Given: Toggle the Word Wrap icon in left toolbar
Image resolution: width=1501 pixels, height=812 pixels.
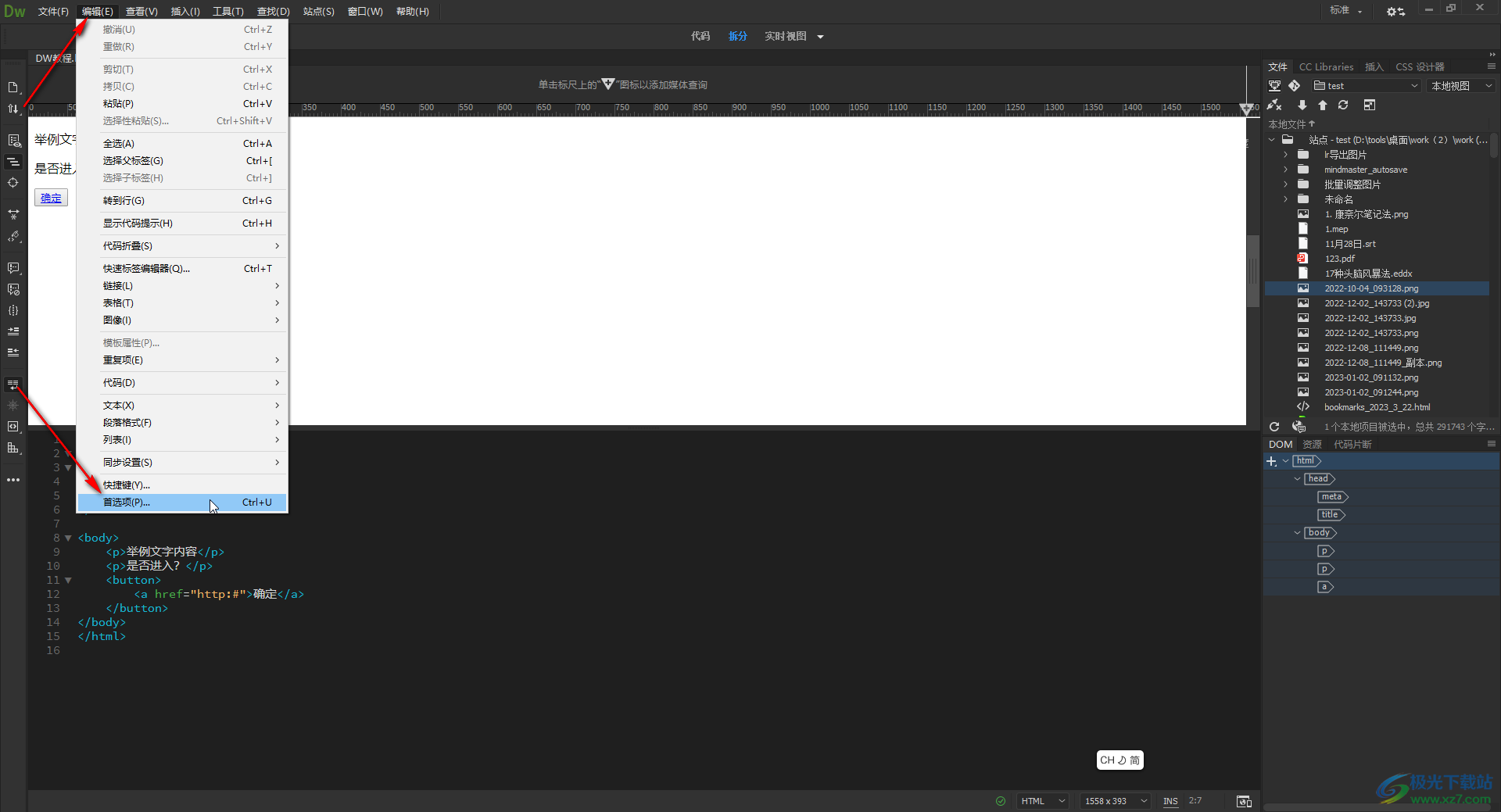Looking at the screenshot, I should 13,385.
